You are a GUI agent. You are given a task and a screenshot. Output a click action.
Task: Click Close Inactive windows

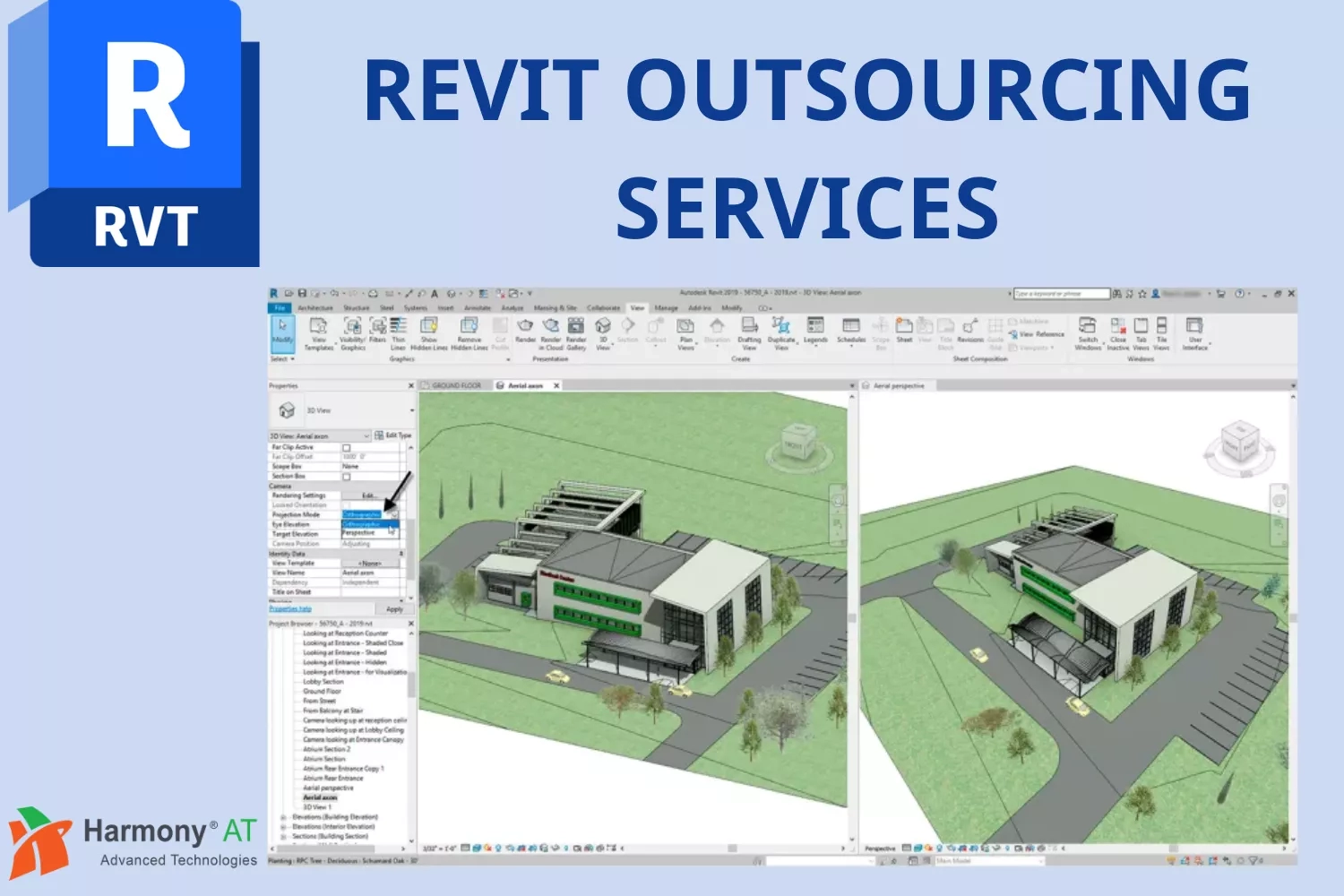pyautogui.click(x=1118, y=333)
